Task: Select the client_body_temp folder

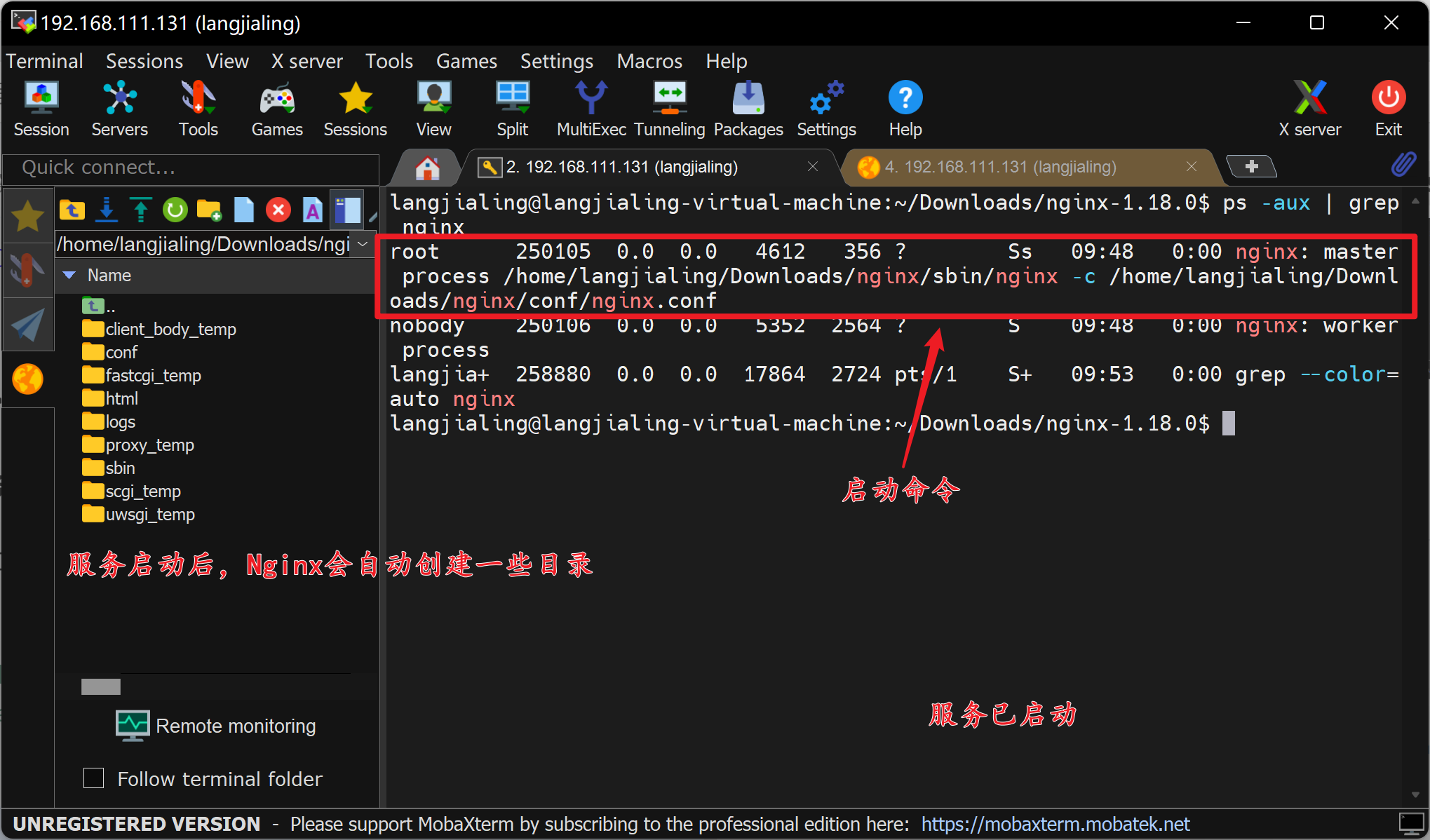Action: [x=159, y=329]
